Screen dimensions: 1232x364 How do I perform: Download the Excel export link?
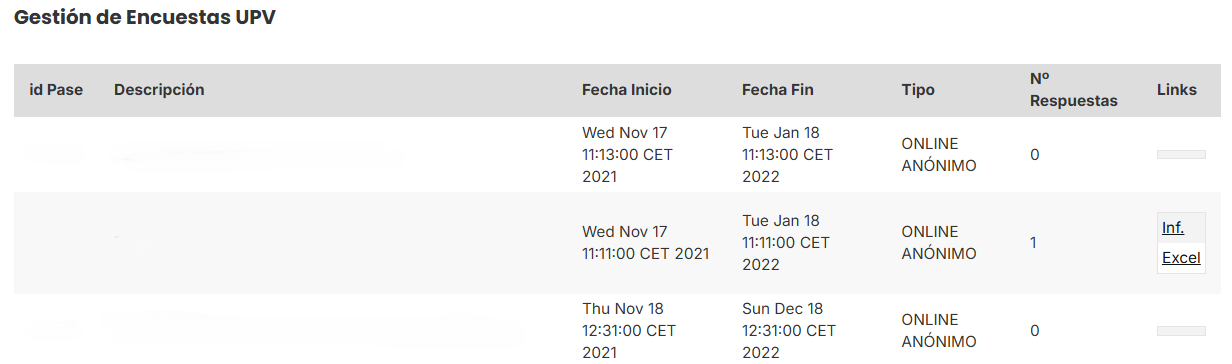1181,258
